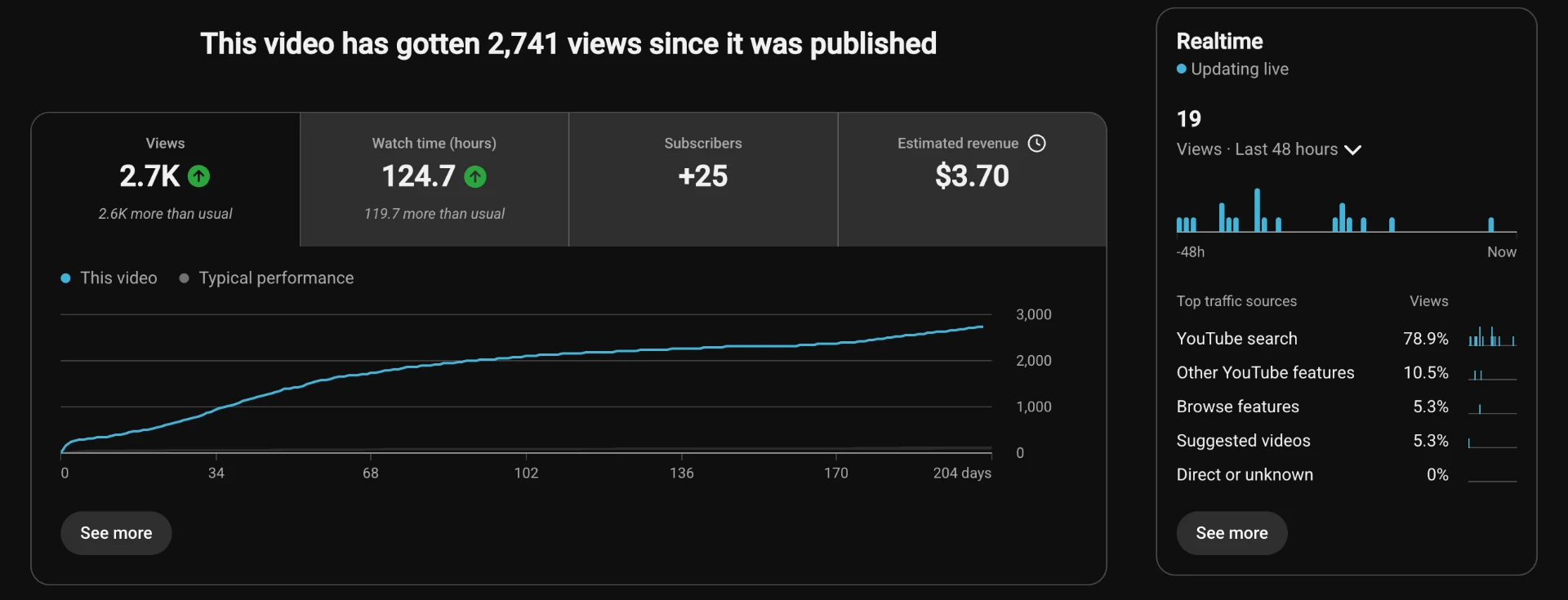Click the YouTube search sparkline chart
This screenshot has height=600, width=1568.
(x=1492, y=336)
